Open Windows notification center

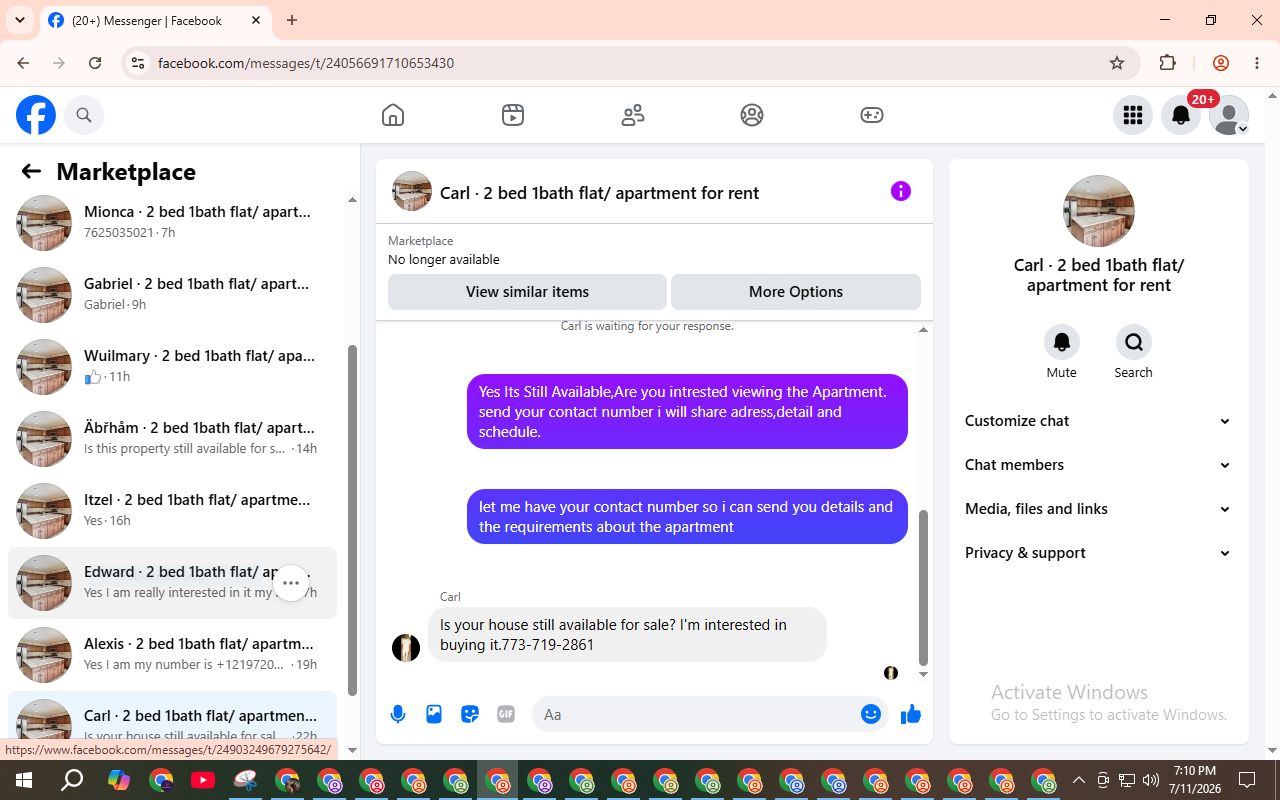pyautogui.click(x=1247, y=780)
